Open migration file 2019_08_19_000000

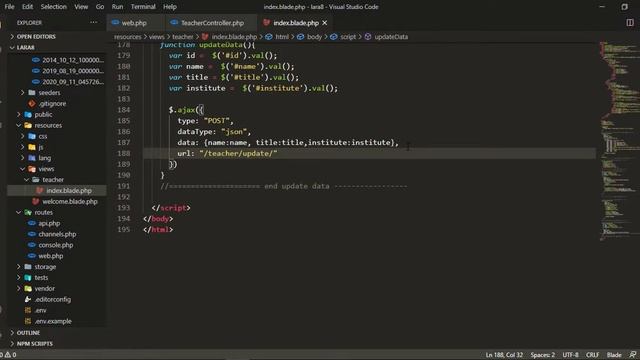[73, 71]
